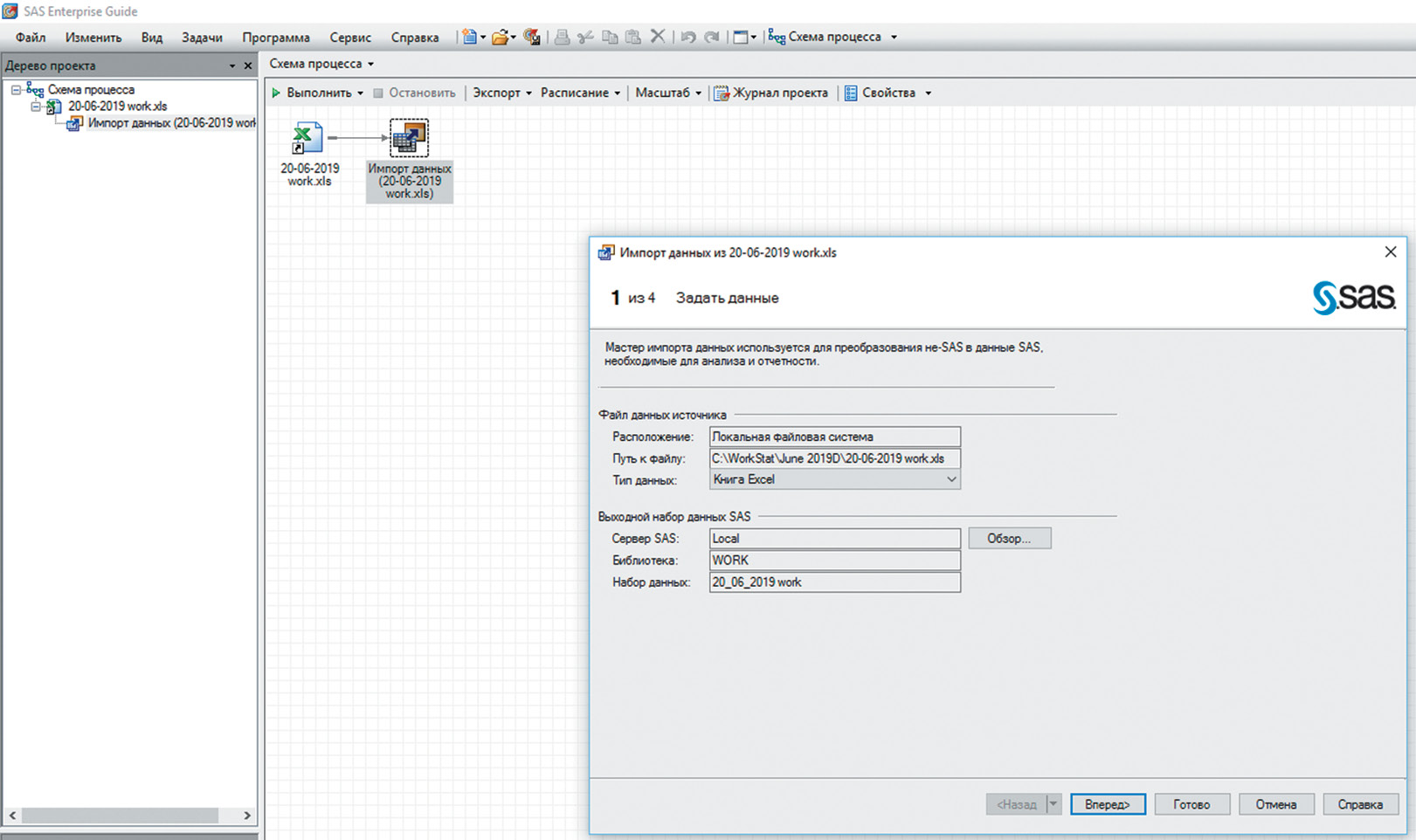The height and width of the screenshot is (840, 1416).
Task: Click the green Выполнить run arrow icon
Action: [x=276, y=93]
